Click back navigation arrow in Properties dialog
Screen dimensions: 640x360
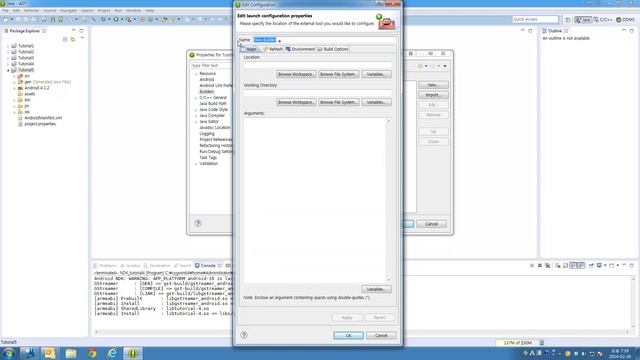420,66
